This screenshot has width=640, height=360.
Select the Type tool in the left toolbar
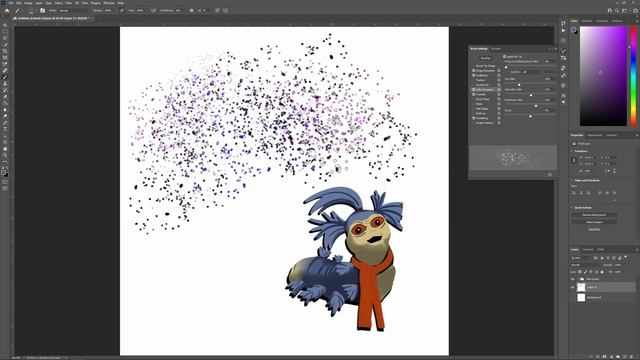(5, 129)
